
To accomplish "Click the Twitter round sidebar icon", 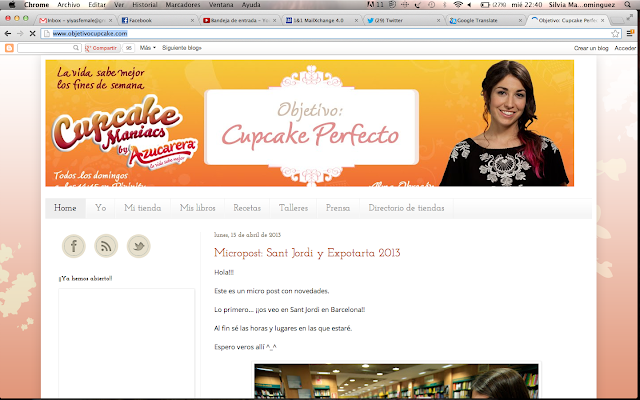I will point(139,246).
